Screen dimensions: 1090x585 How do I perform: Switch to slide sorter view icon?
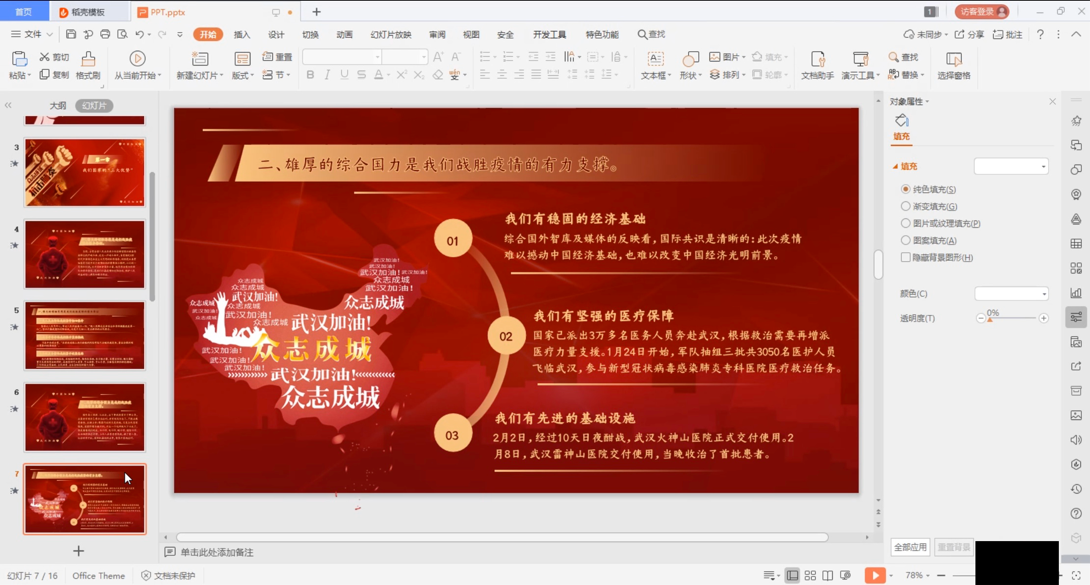pos(810,576)
